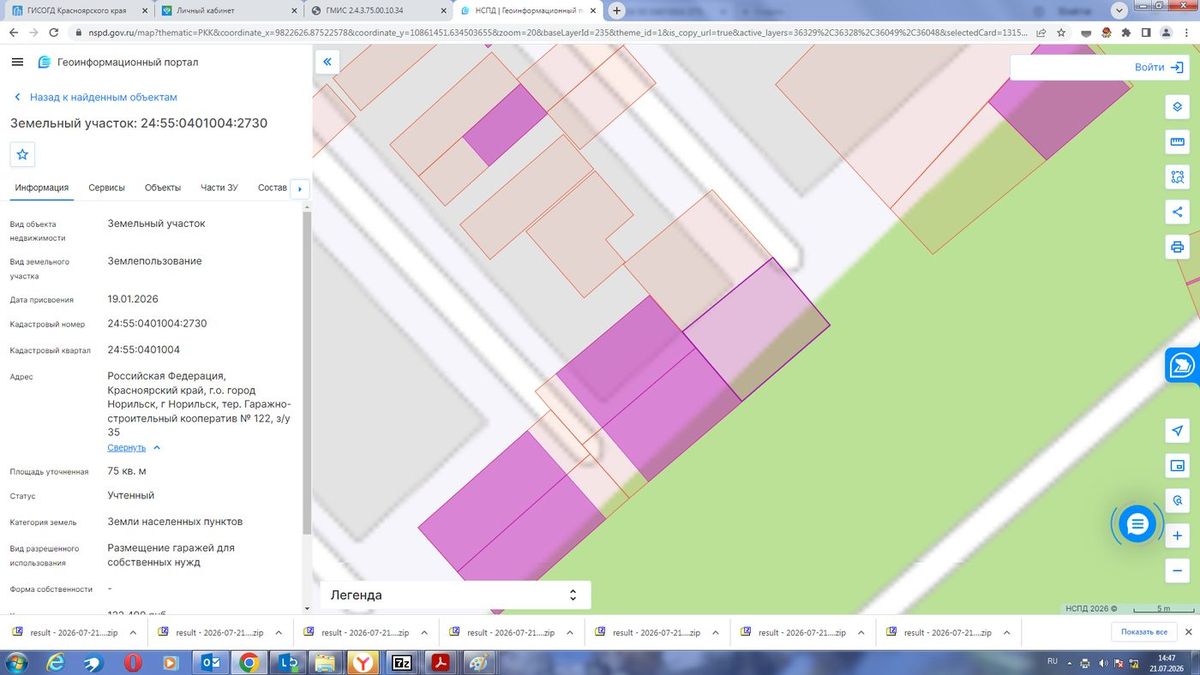Open a new browser tab
This screenshot has width=1200, height=675.
[x=617, y=10]
